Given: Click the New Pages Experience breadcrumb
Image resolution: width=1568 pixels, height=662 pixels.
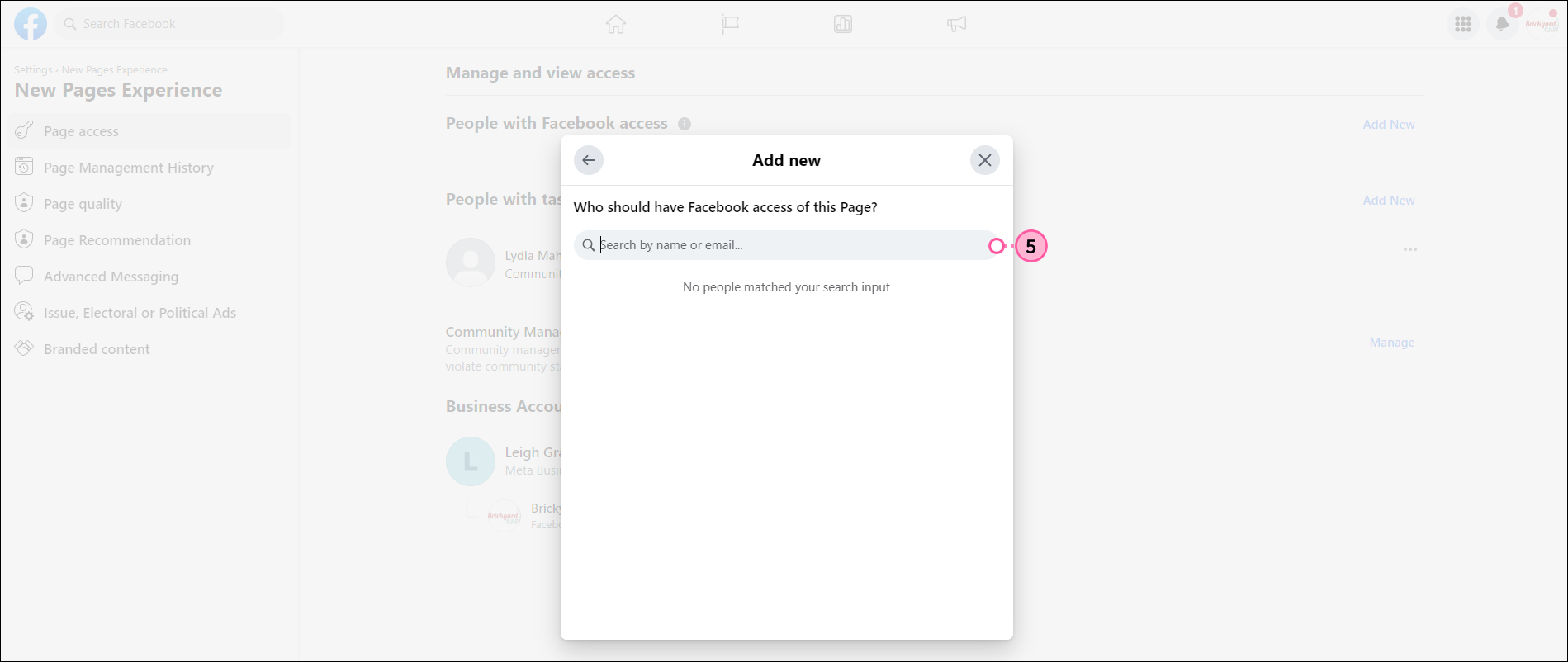Looking at the screenshot, I should 115,70.
